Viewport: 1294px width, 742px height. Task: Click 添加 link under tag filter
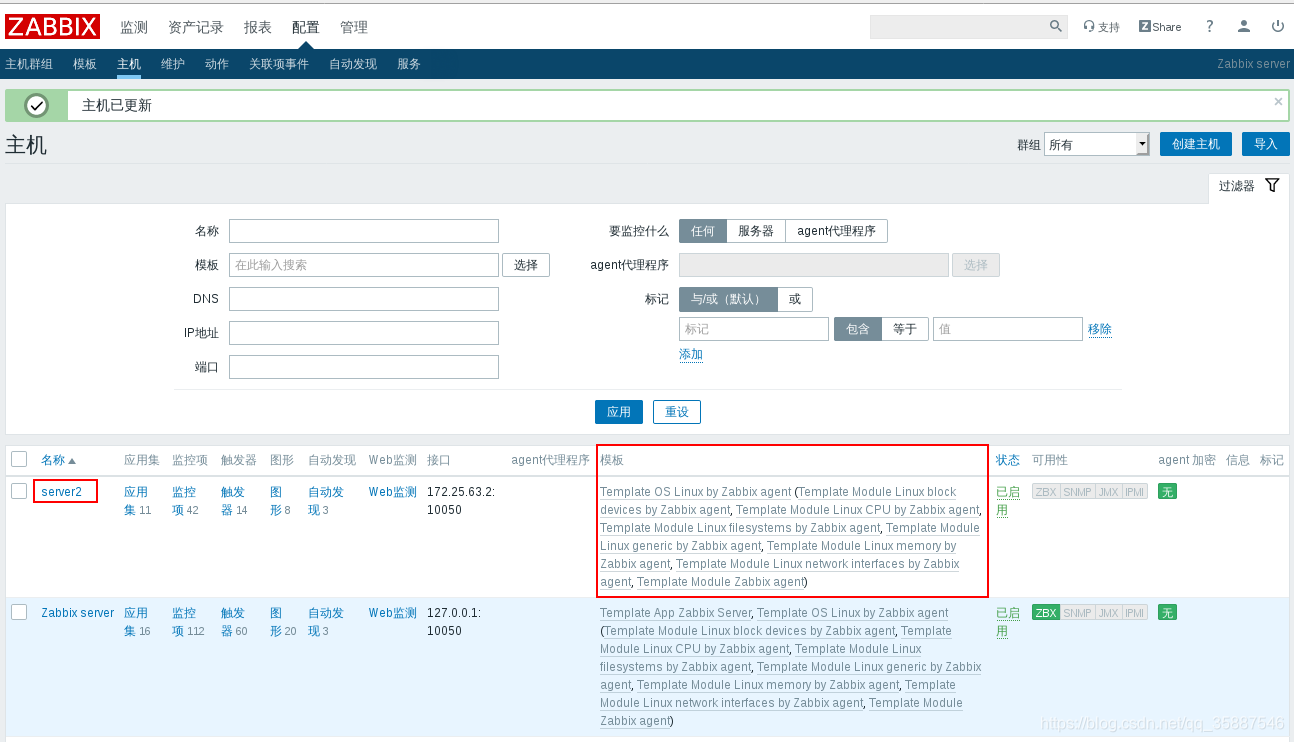(x=691, y=354)
